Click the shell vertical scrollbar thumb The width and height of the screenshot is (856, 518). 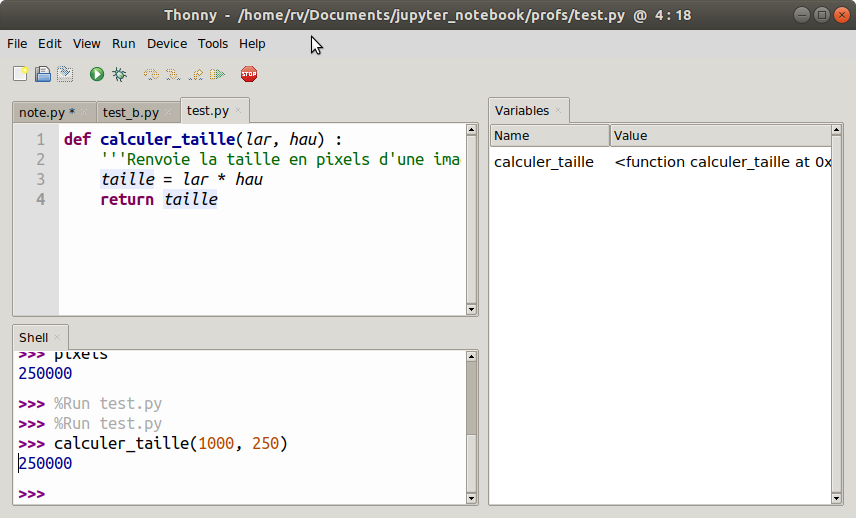(x=472, y=398)
